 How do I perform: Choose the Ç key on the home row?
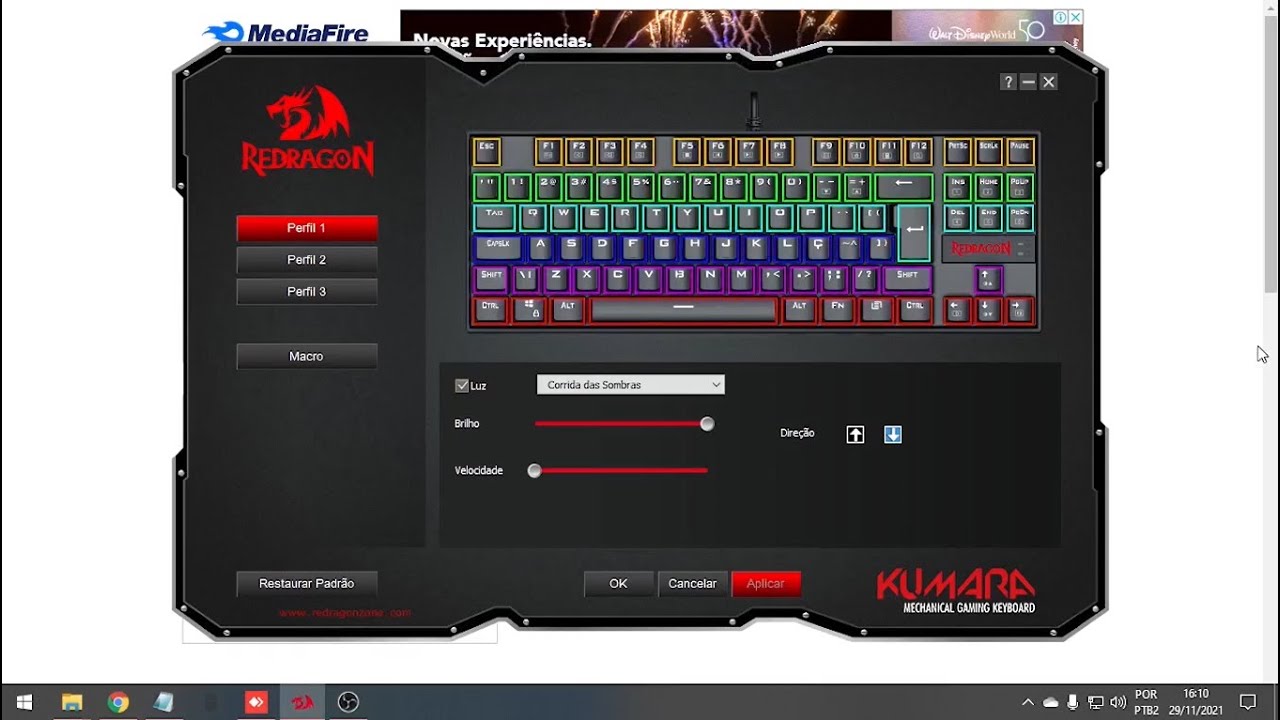pos(818,248)
